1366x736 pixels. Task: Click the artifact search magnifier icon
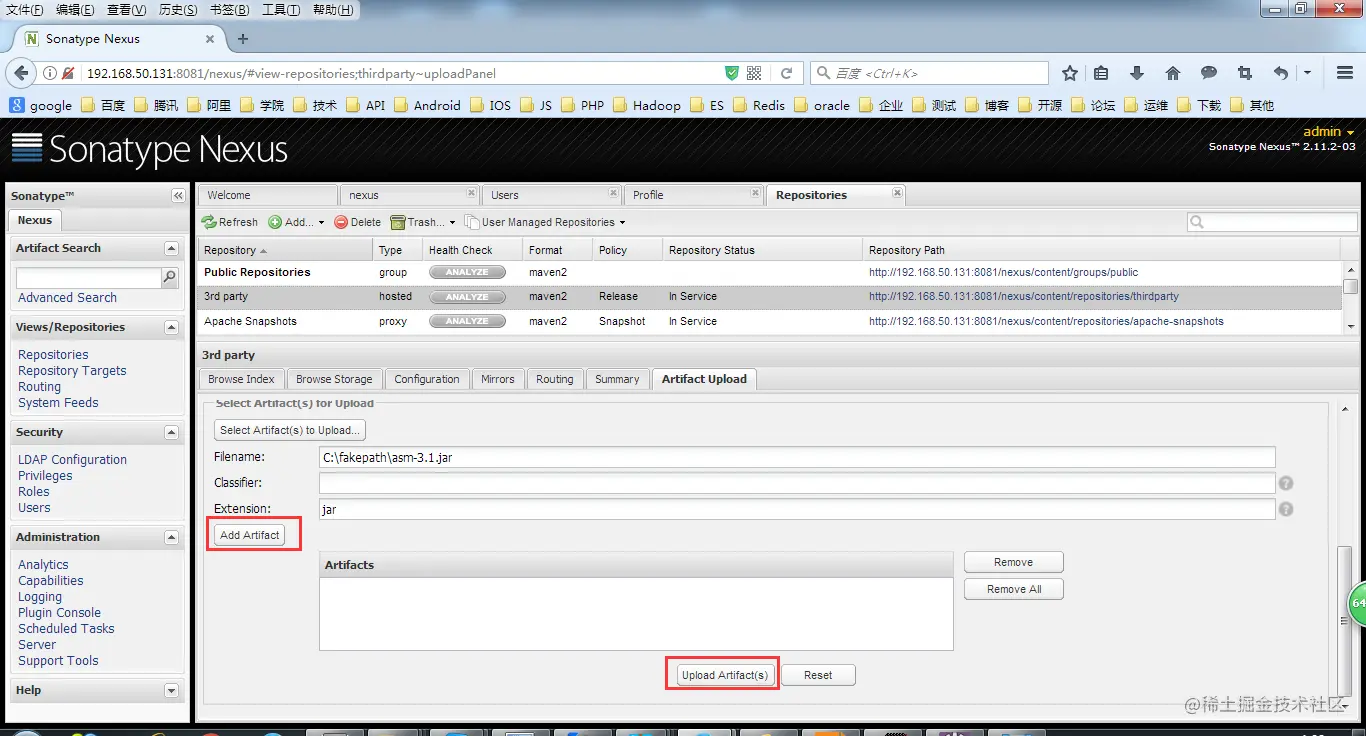[x=170, y=277]
